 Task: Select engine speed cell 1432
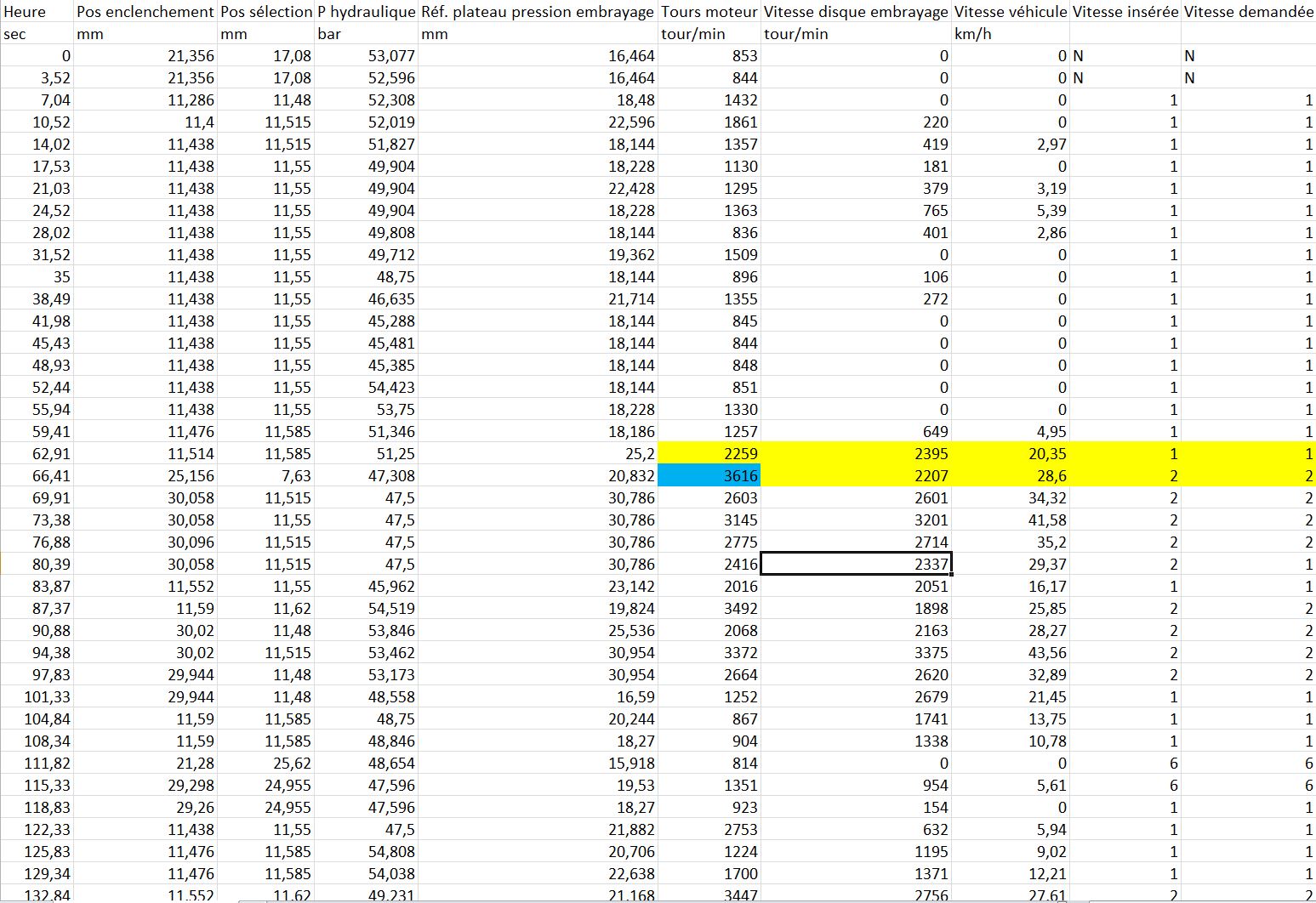709,99
